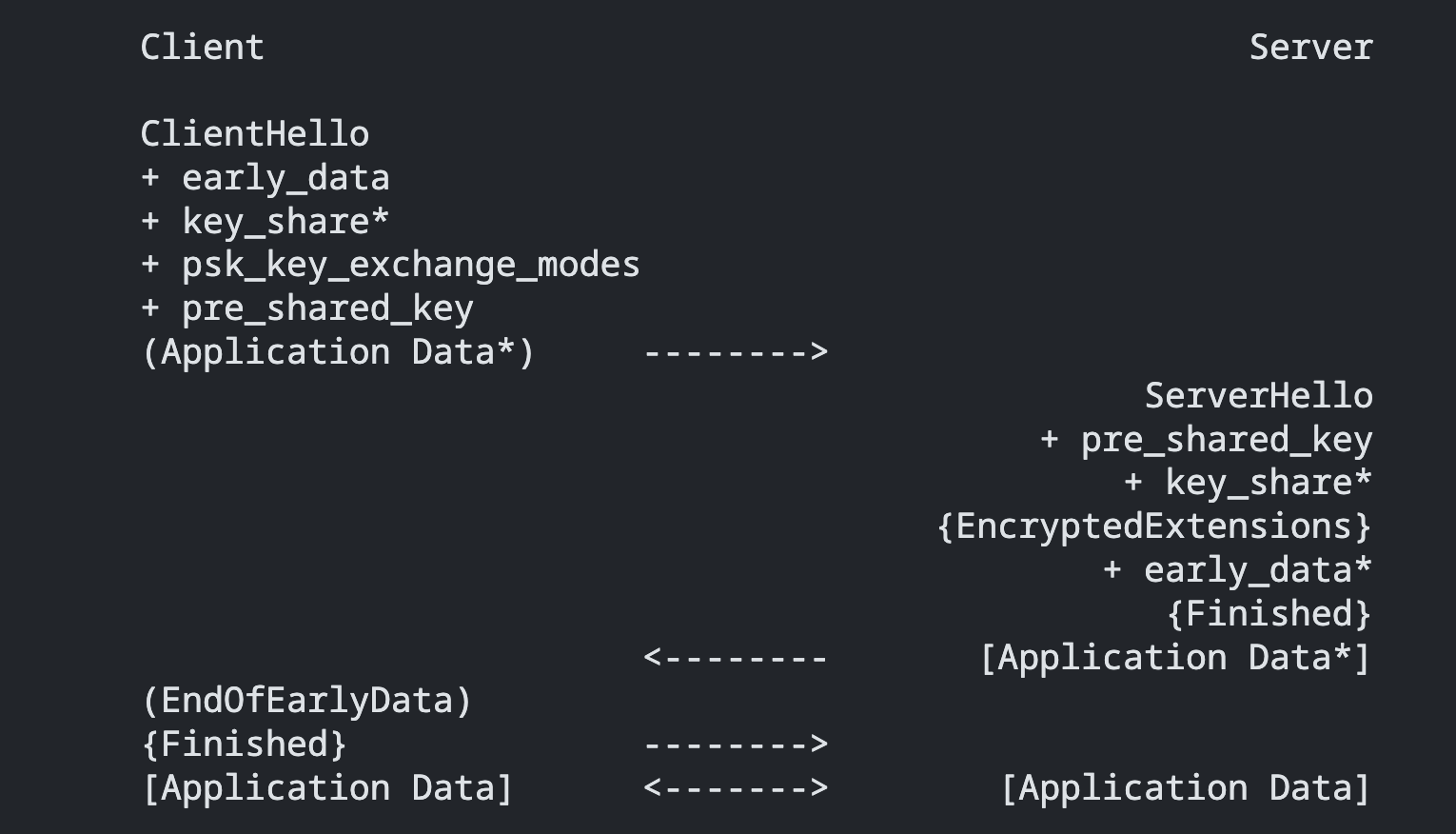Click the pre_shared_key line under ServerHello
The width and height of the screenshot is (1456, 834).
(x=1206, y=440)
